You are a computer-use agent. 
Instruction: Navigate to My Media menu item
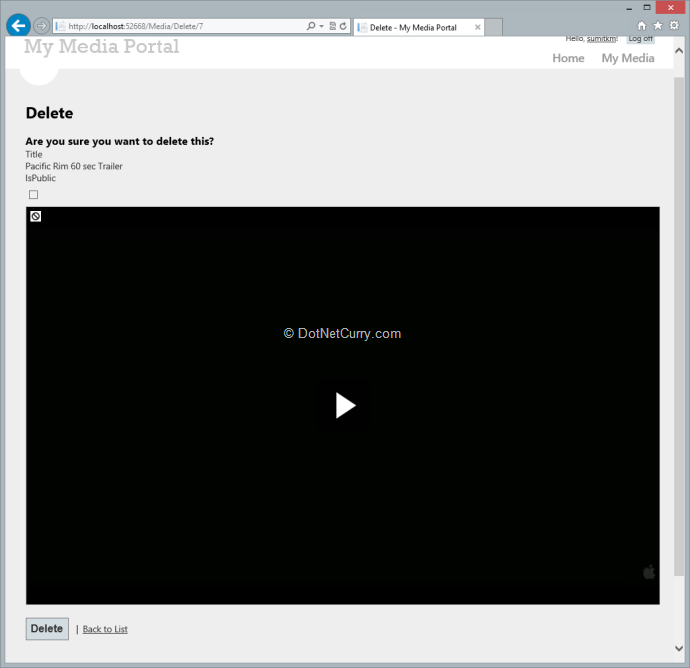click(x=628, y=58)
